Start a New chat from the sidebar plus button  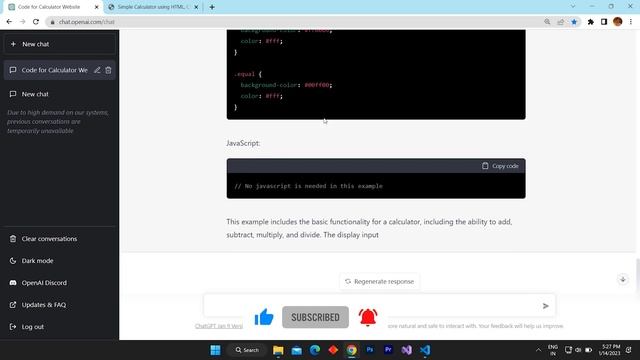pyautogui.click(x=59, y=44)
